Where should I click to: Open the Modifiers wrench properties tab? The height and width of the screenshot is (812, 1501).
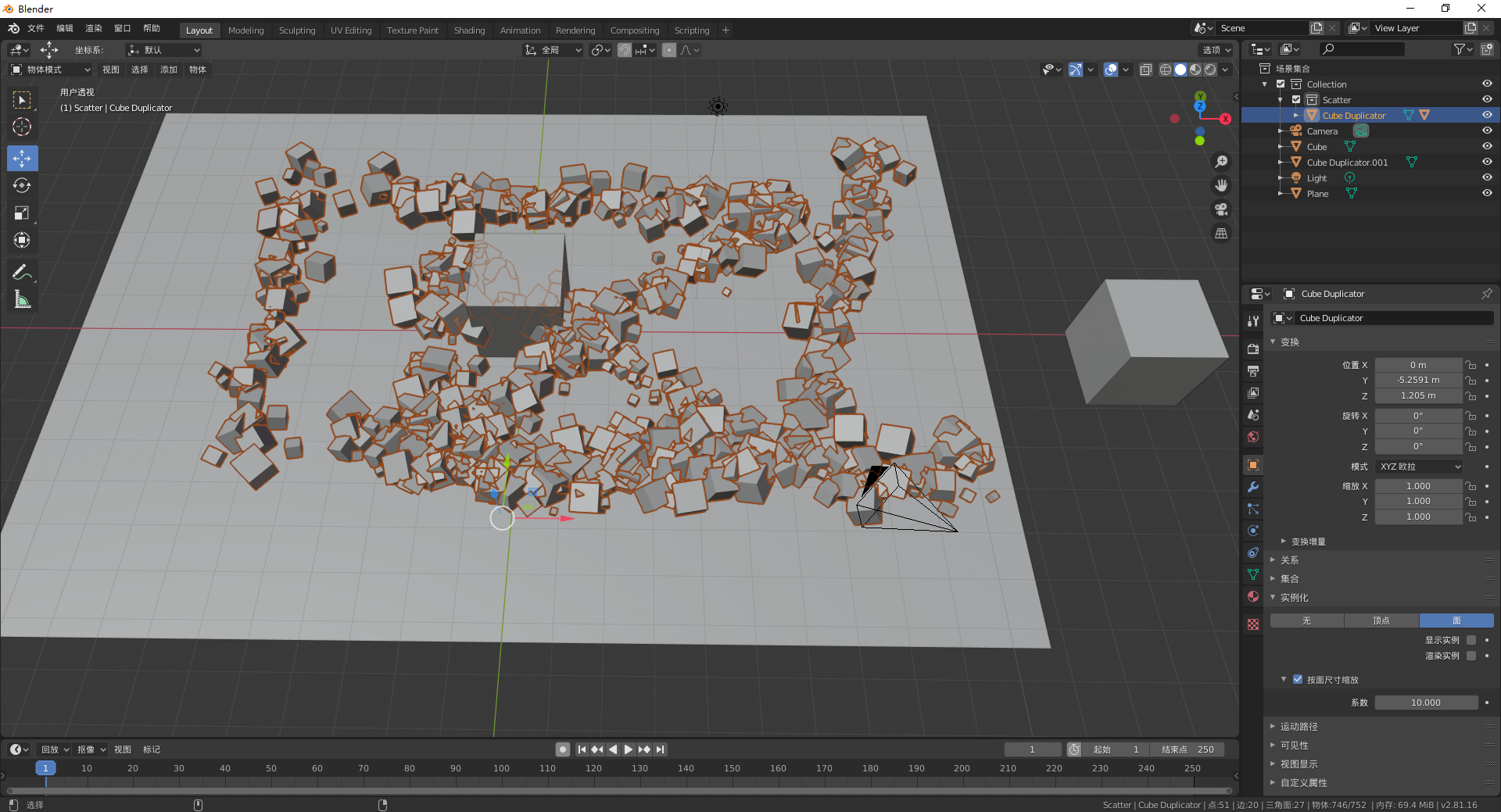[1253, 487]
